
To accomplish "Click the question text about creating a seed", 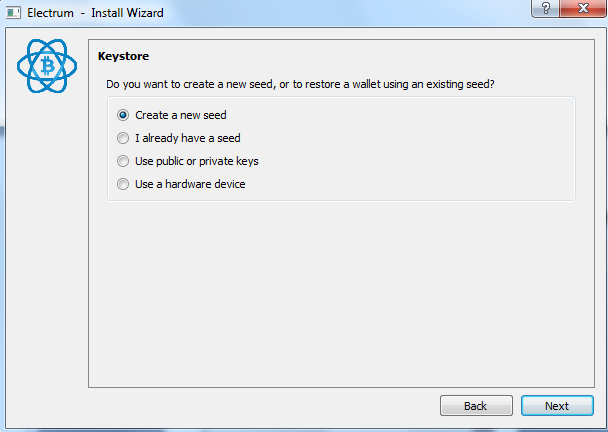I will click(x=301, y=84).
